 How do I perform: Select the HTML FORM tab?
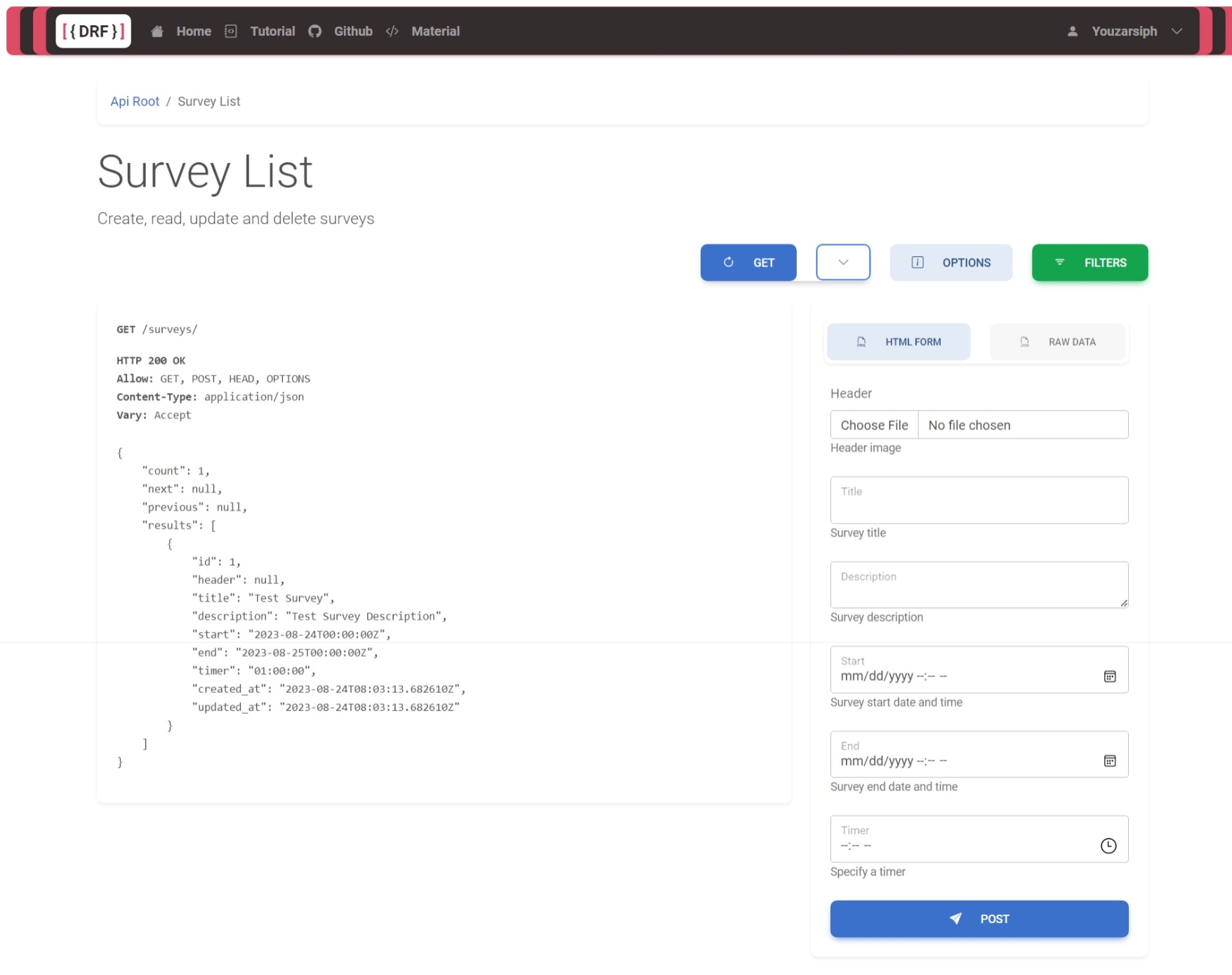(x=899, y=342)
